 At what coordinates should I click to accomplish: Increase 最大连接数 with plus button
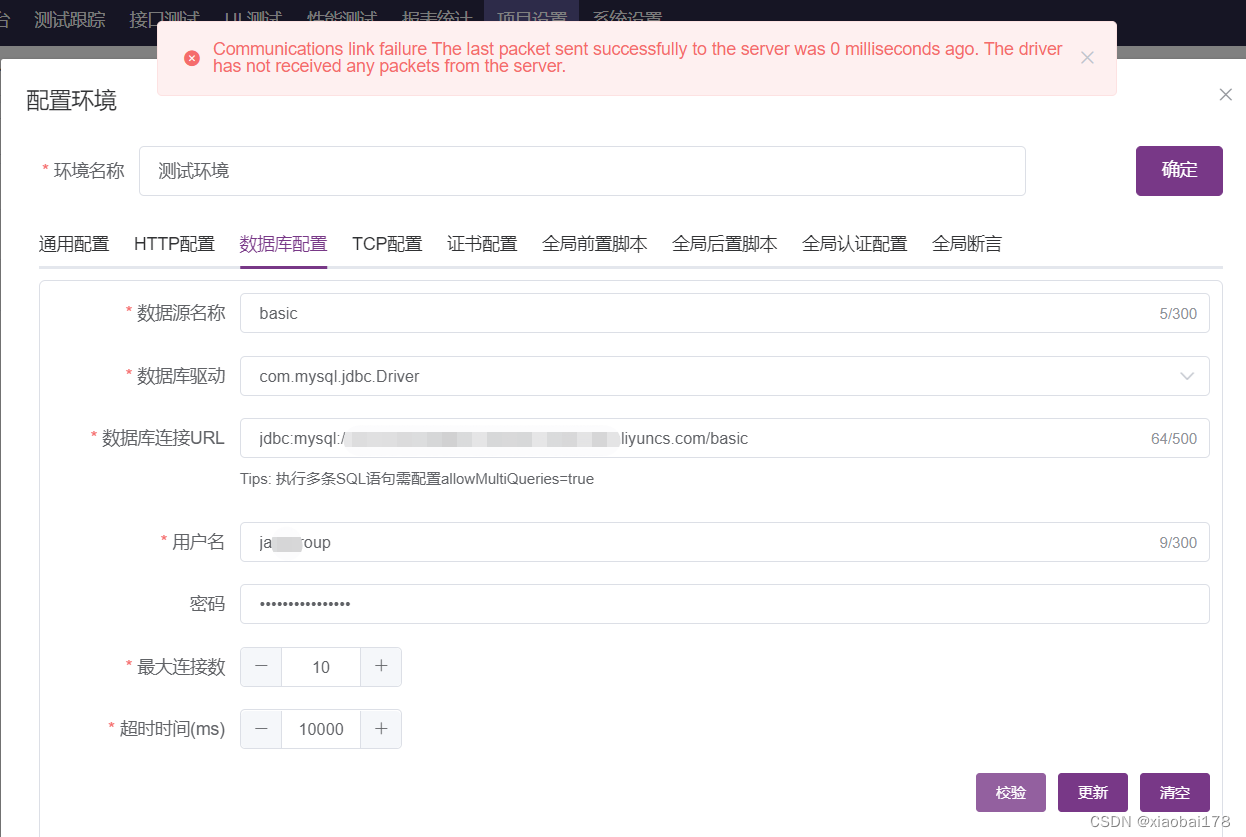pyautogui.click(x=381, y=667)
